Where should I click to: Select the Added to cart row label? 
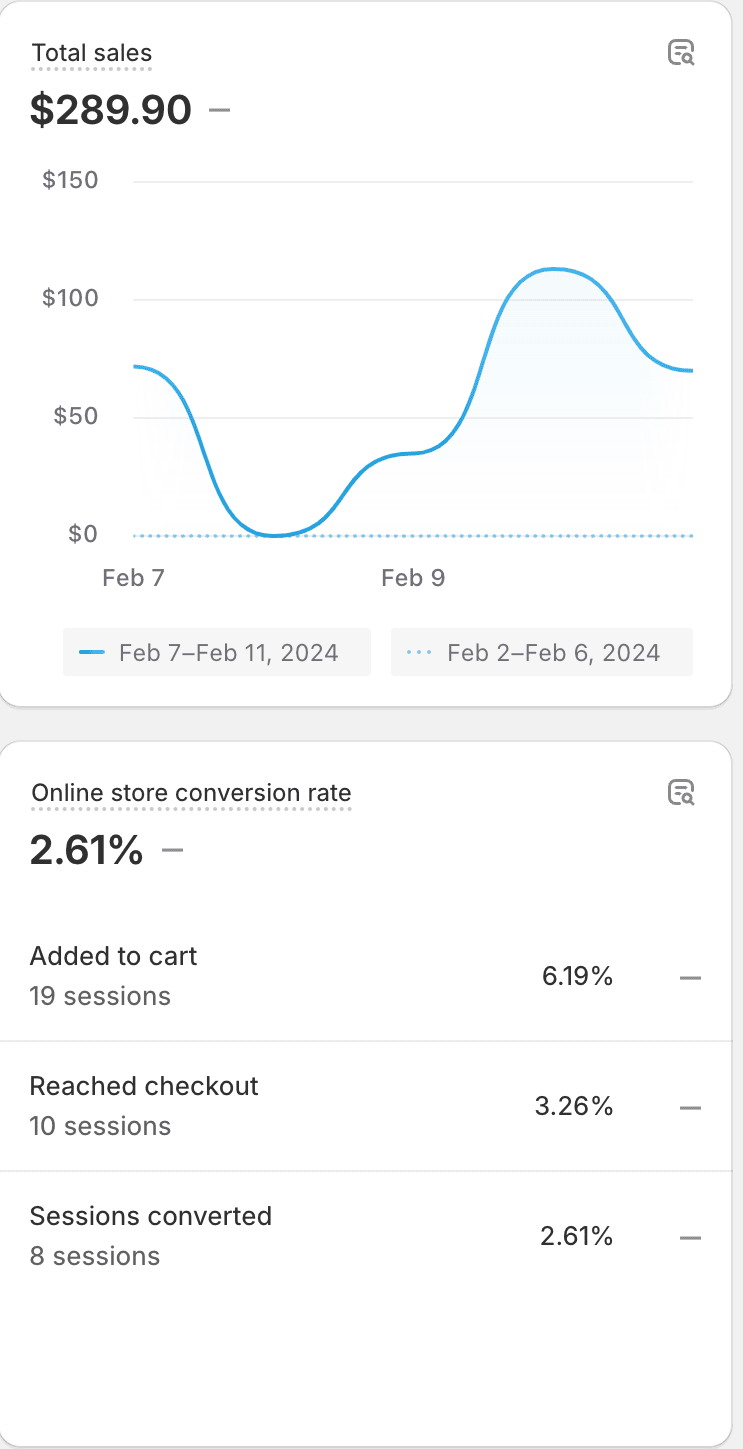114,957
